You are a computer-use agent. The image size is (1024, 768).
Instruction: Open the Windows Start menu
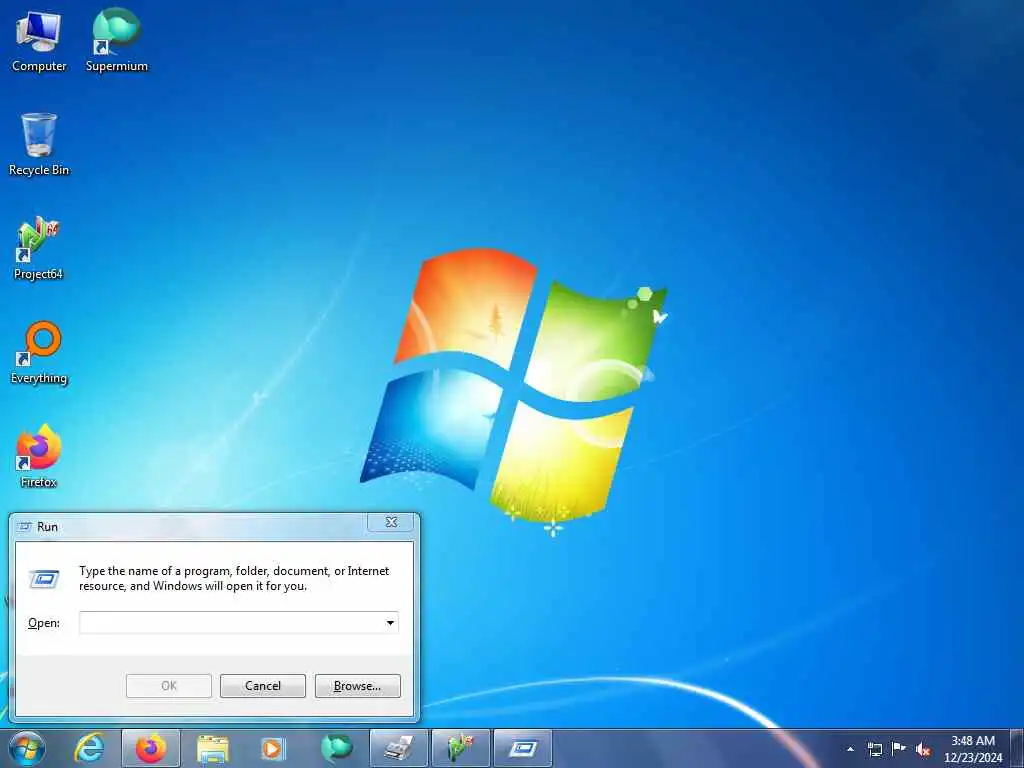tap(27, 748)
